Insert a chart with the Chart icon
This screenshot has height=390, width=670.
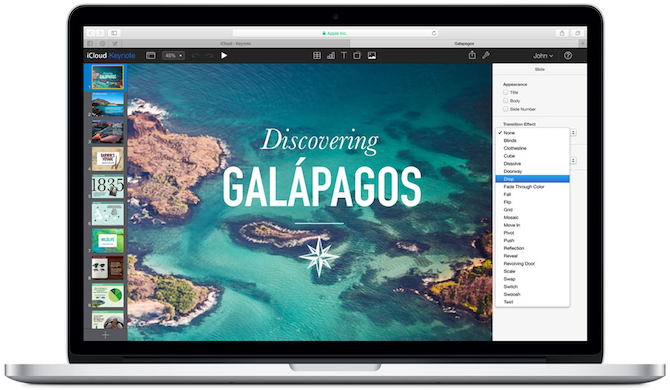click(331, 56)
